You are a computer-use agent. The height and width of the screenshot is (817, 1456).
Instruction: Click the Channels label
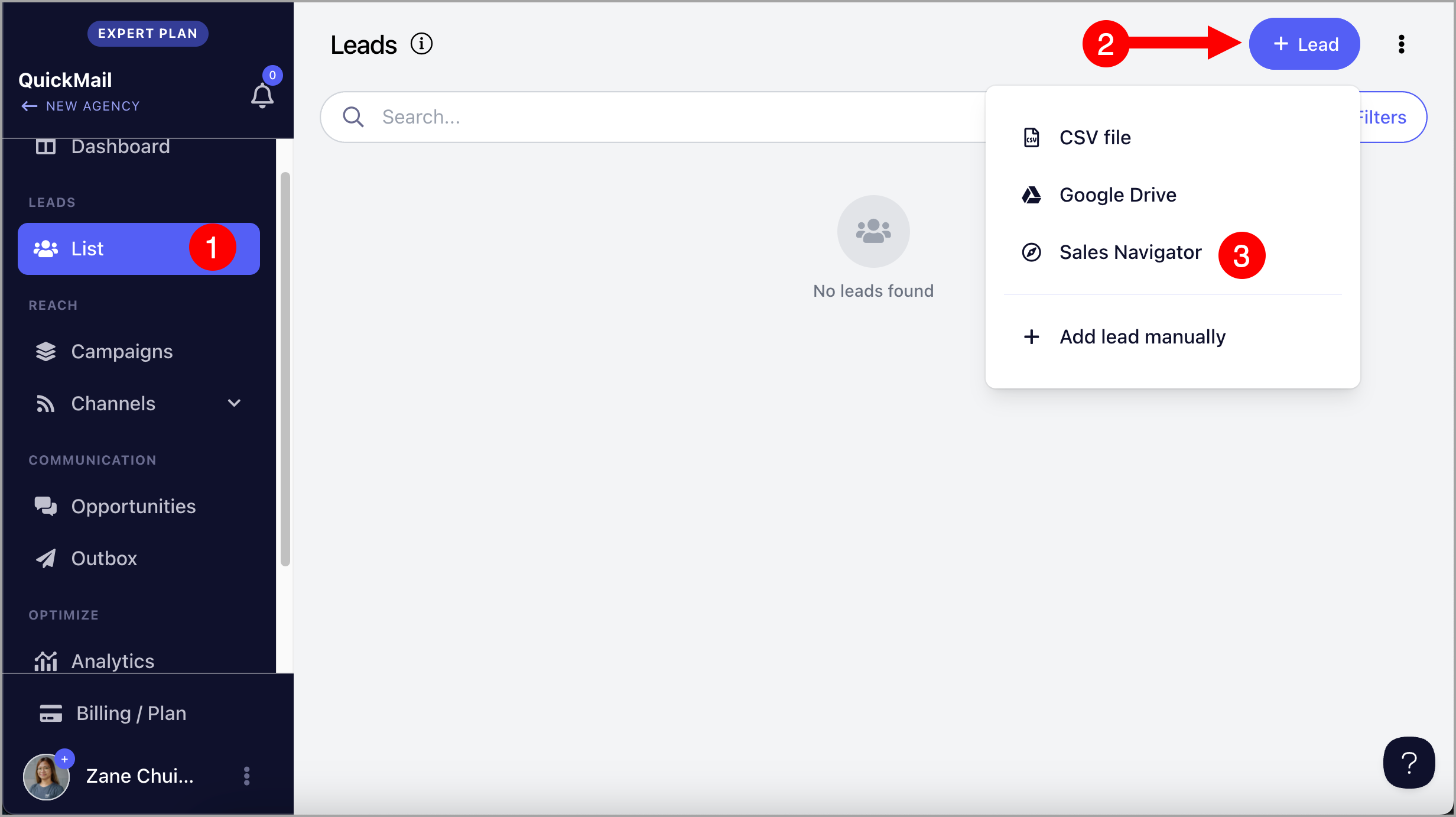(x=113, y=404)
